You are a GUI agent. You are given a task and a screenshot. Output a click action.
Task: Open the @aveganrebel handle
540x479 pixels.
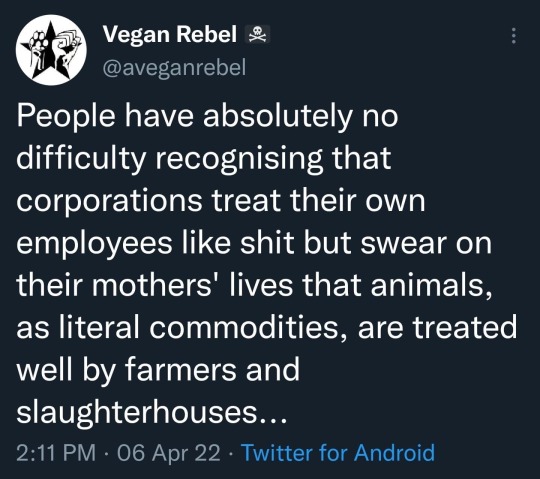tap(174, 67)
